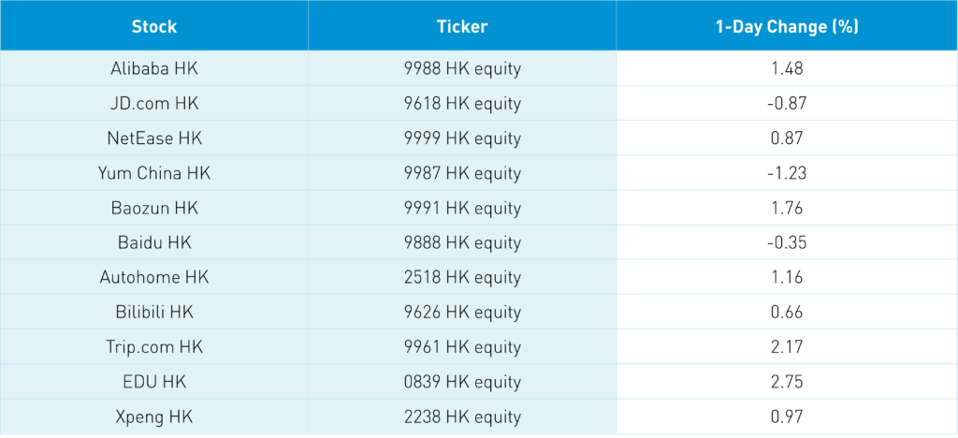Viewport: 958px width, 438px height.
Task: Click the Baozun HK stock name
Action: [x=154, y=208]
